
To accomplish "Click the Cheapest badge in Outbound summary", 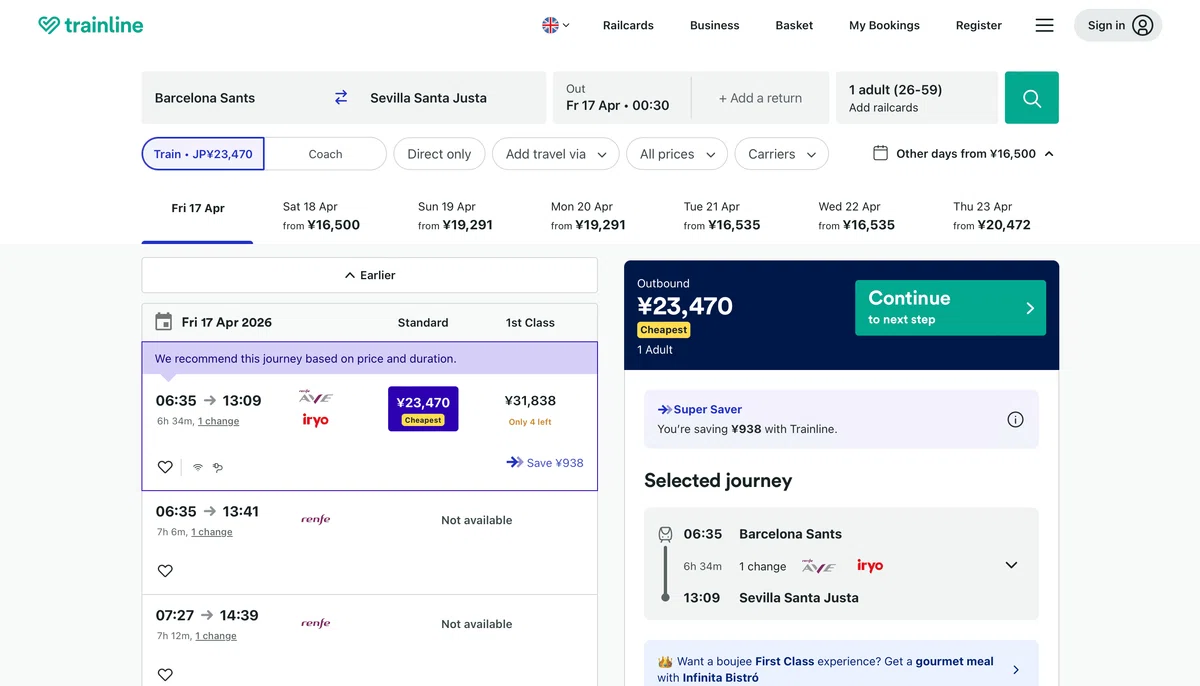I will (664, 330).
